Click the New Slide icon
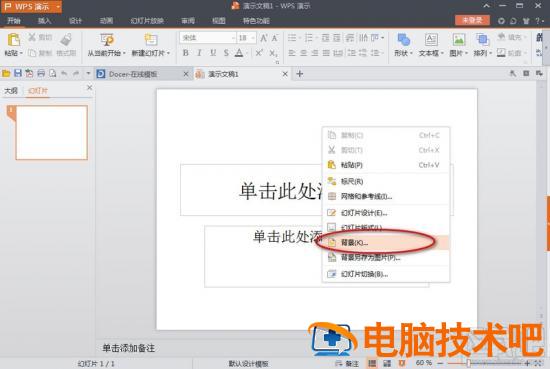Screen dimensions: 550x369 click(151, 40)
